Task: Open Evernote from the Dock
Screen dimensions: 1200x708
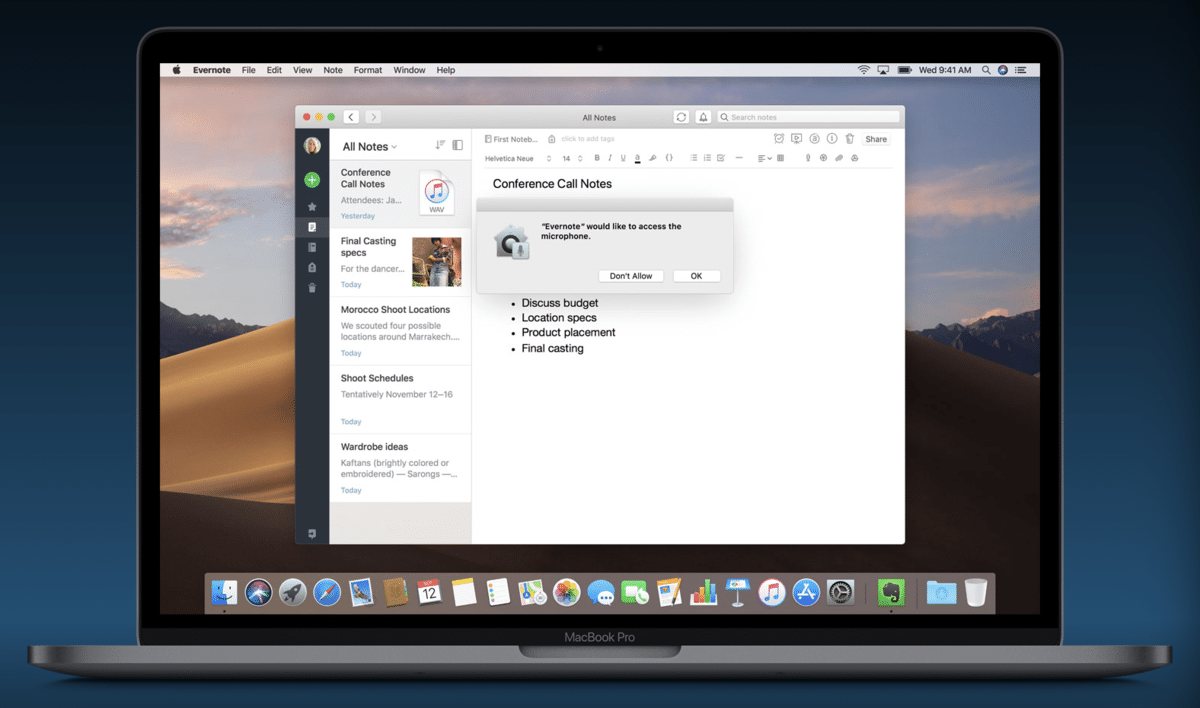Action: coord(891,592)
